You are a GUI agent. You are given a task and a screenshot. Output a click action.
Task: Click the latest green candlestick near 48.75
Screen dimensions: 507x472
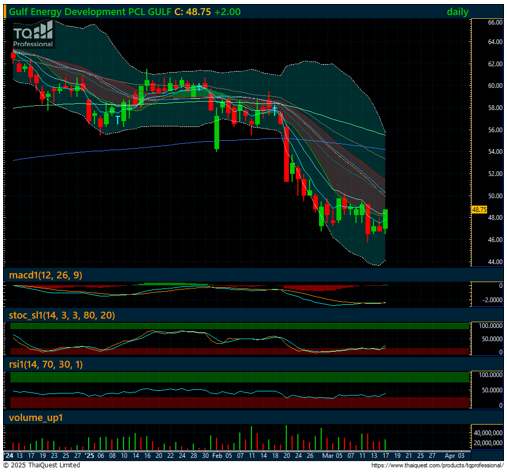(x=385, y=219)
